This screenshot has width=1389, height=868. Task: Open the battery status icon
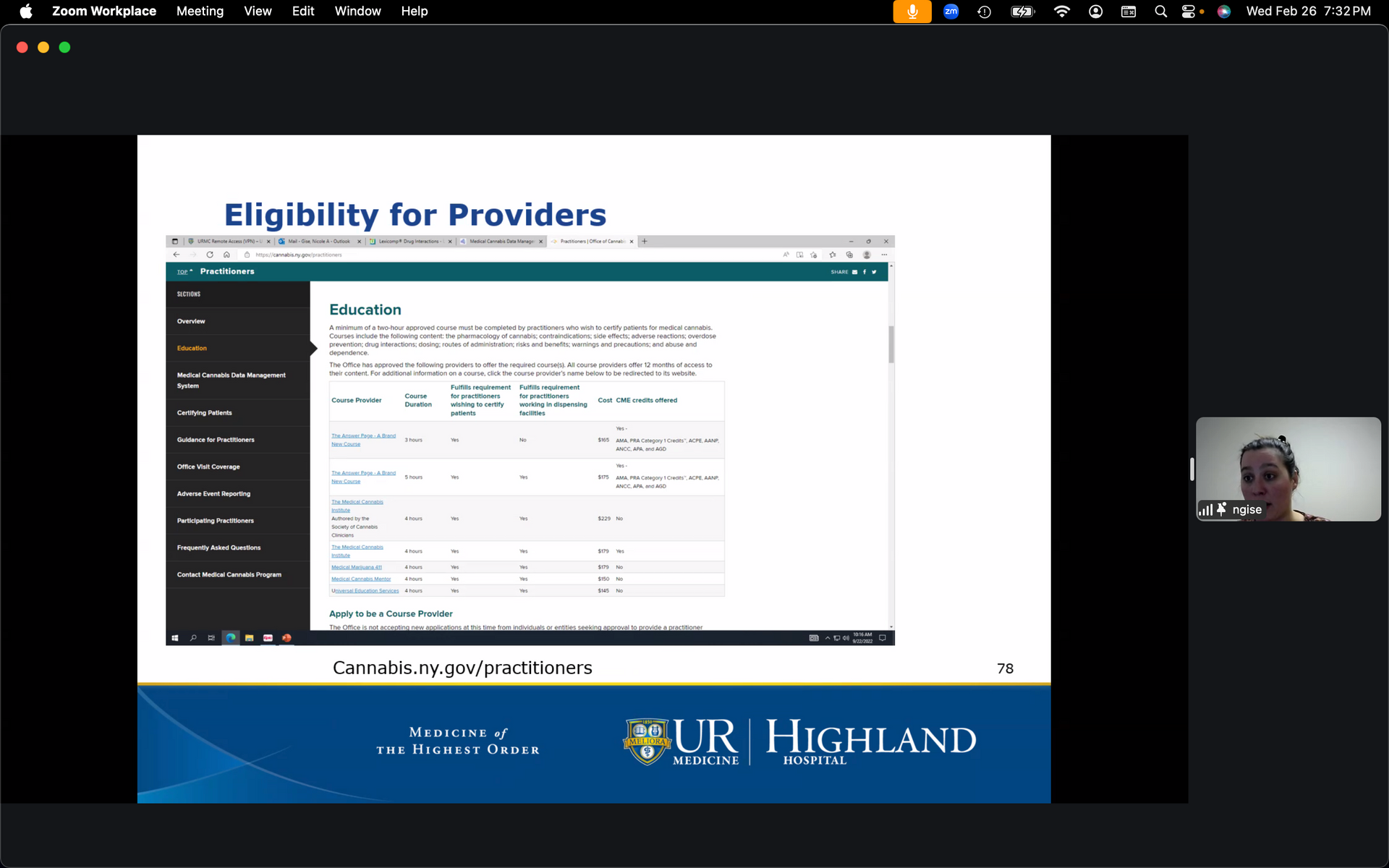coord(1022,12)
